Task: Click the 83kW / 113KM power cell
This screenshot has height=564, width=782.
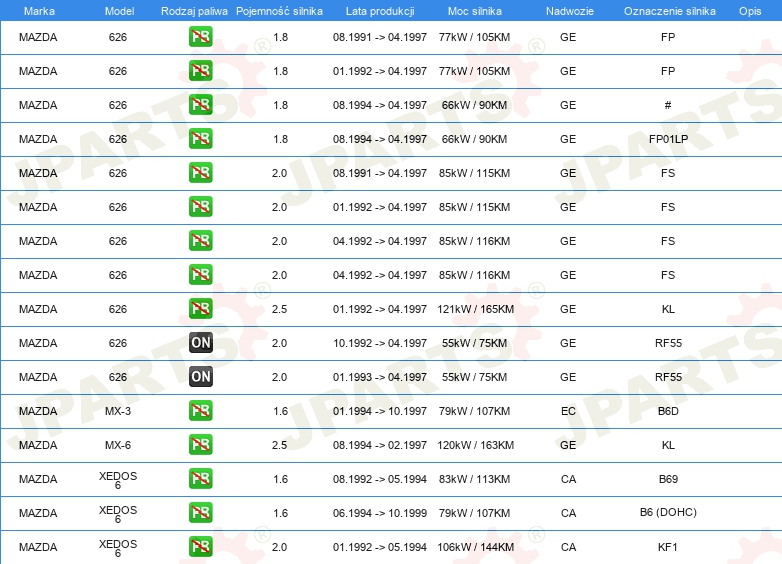Action: pyautogui.click(x=474, y=479)
